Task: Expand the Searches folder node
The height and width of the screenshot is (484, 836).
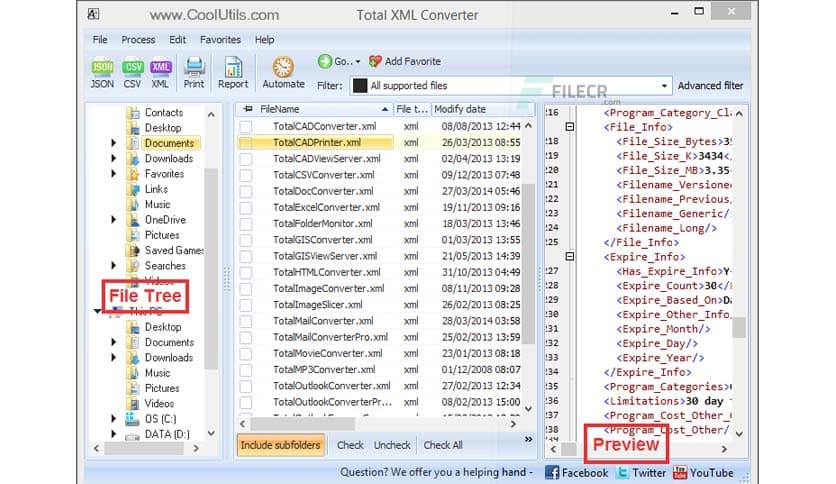Action: click(x=114, y=265)
